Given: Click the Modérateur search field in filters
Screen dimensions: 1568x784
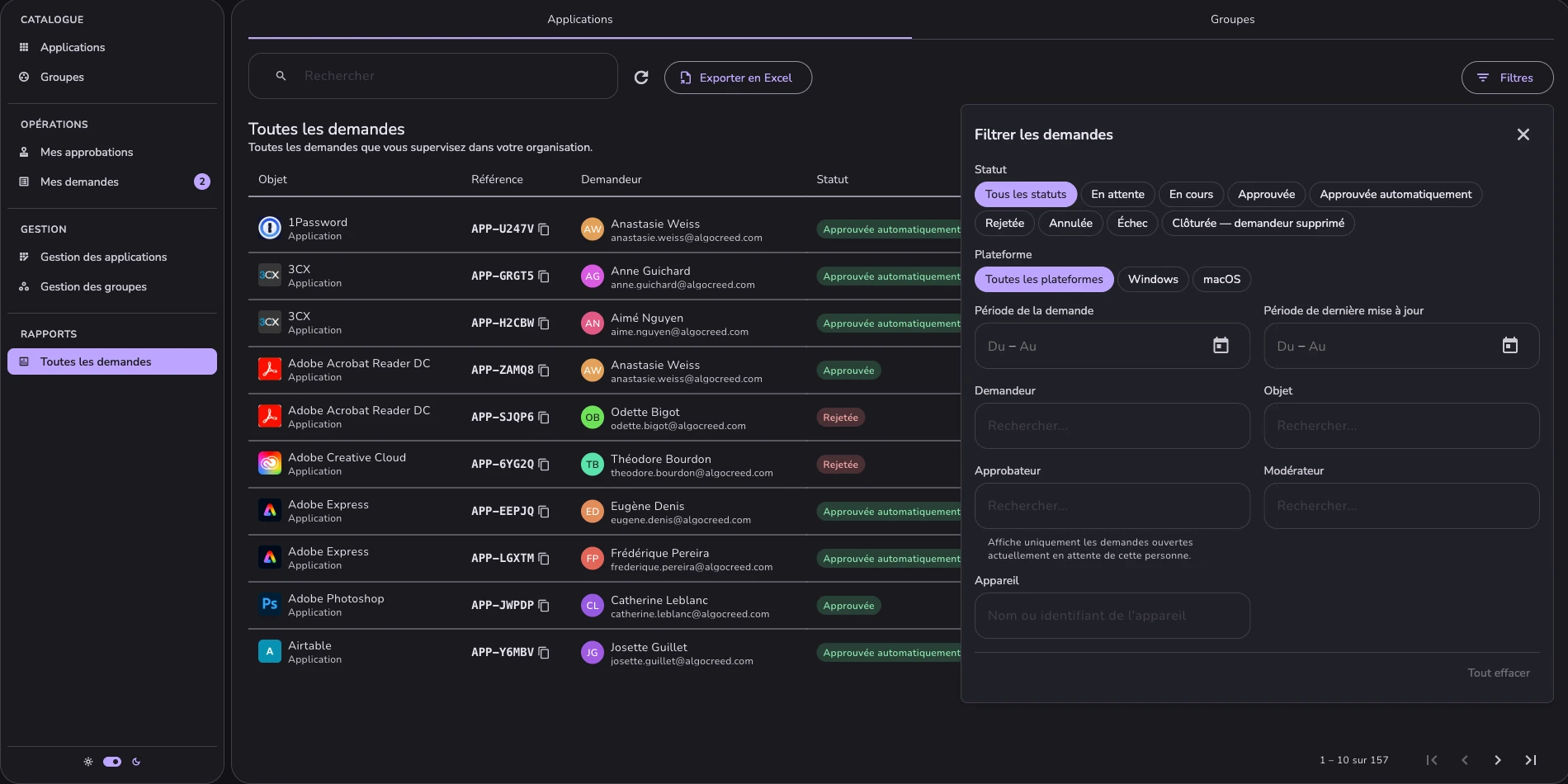Looking at the screenshot, I should (1401, 506).
